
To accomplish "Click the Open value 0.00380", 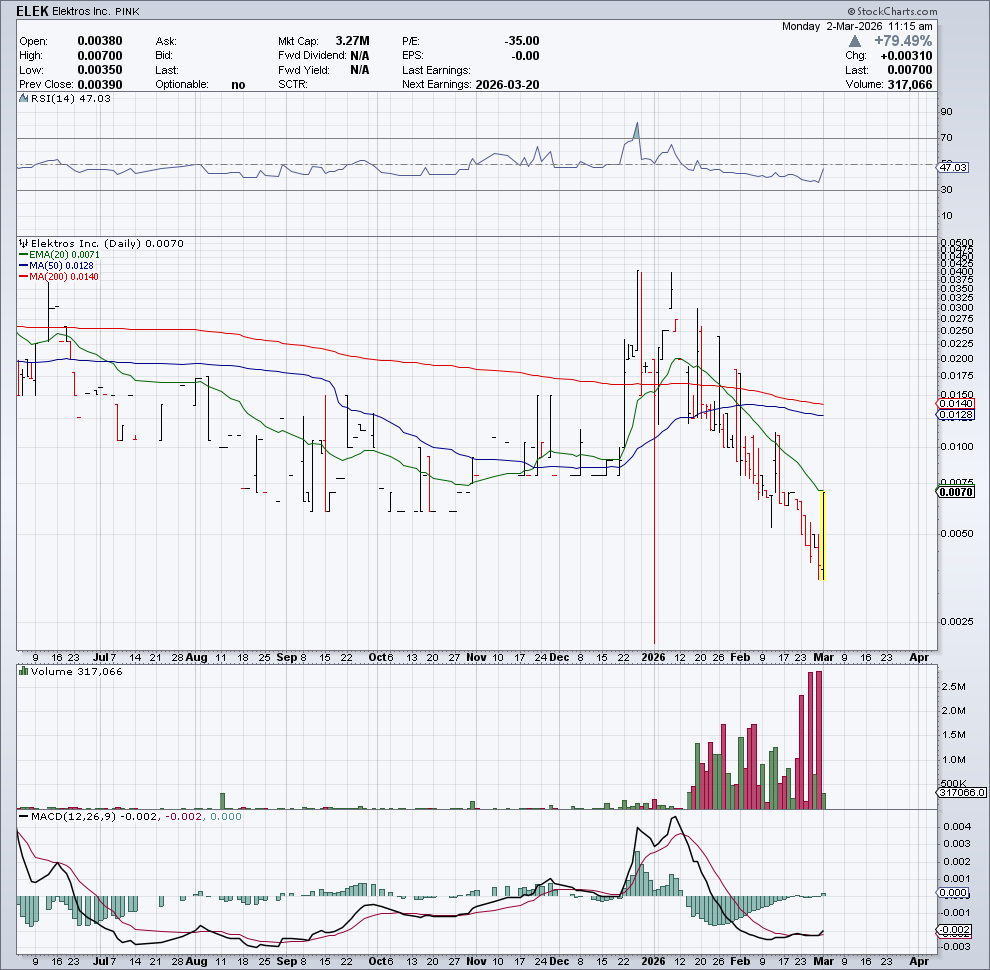I will coord(100,41).
